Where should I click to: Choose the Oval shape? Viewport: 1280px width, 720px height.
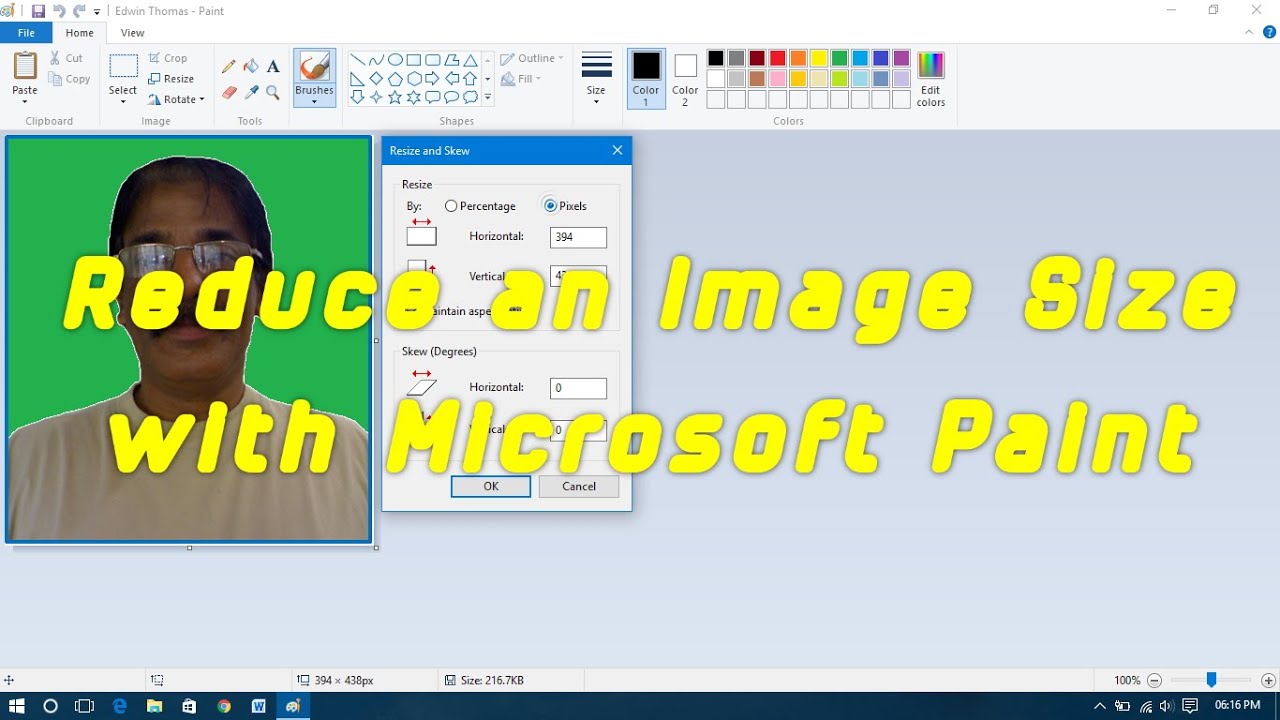(395, 60)
